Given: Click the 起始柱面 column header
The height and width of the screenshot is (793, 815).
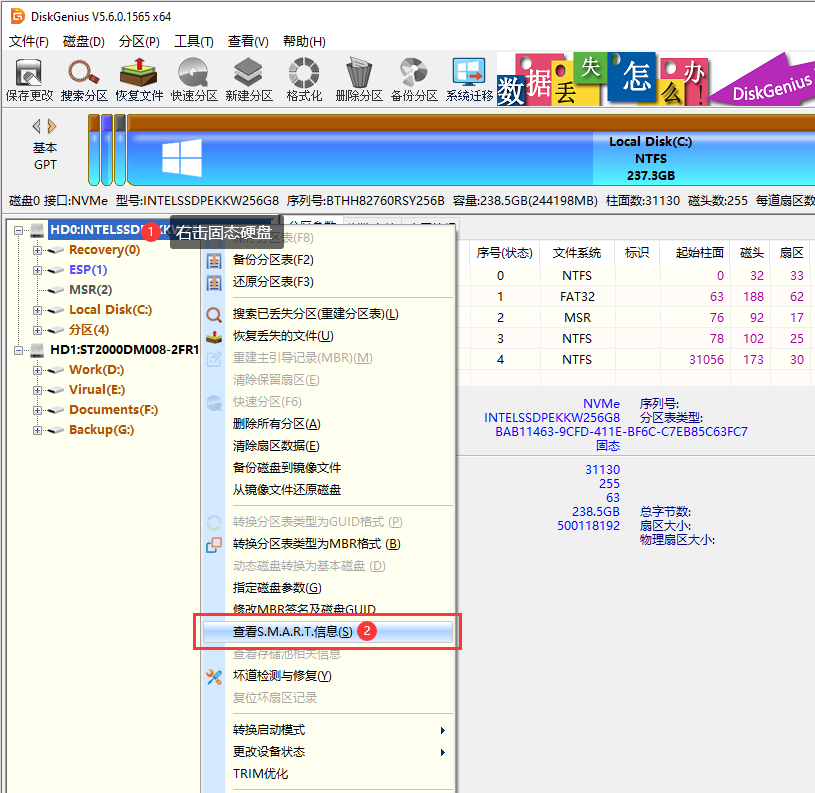Looking at the screenshot, I should point(700,253).
